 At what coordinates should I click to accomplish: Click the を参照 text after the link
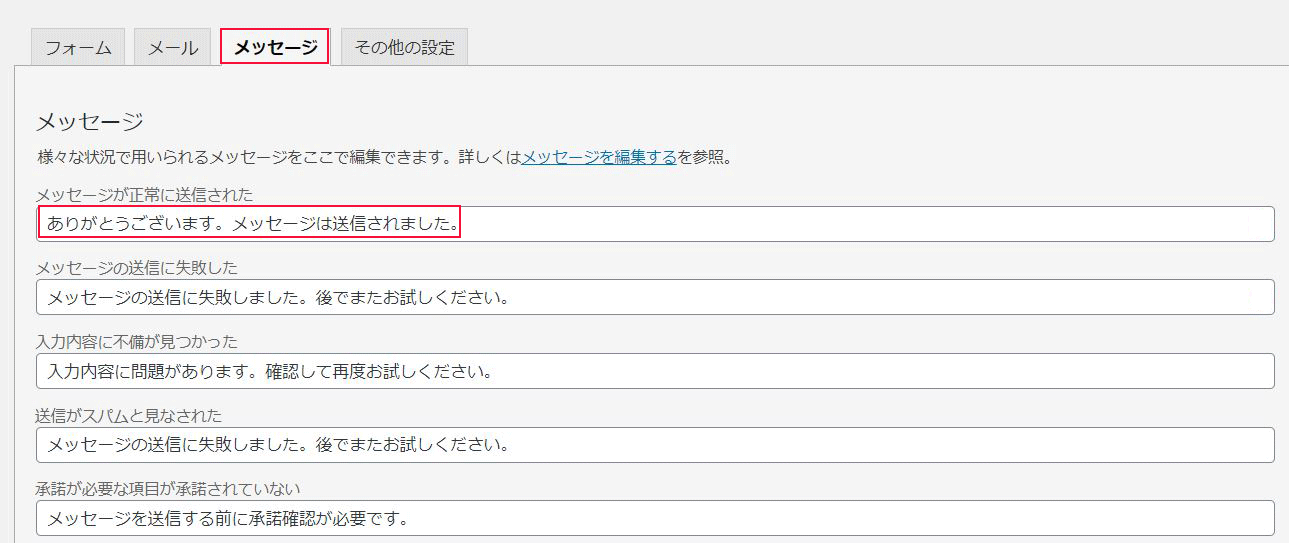(x=704, y=157)
